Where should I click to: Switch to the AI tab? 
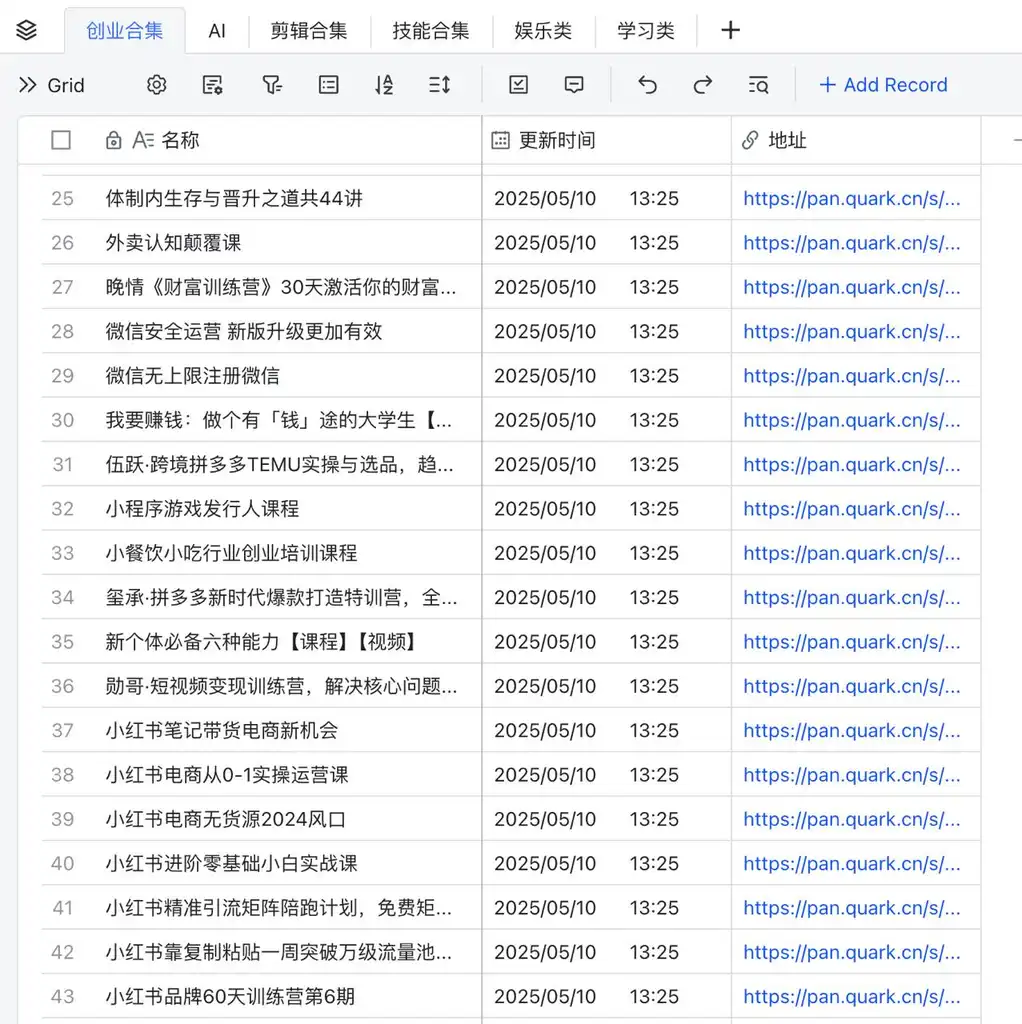click(217, 31)
